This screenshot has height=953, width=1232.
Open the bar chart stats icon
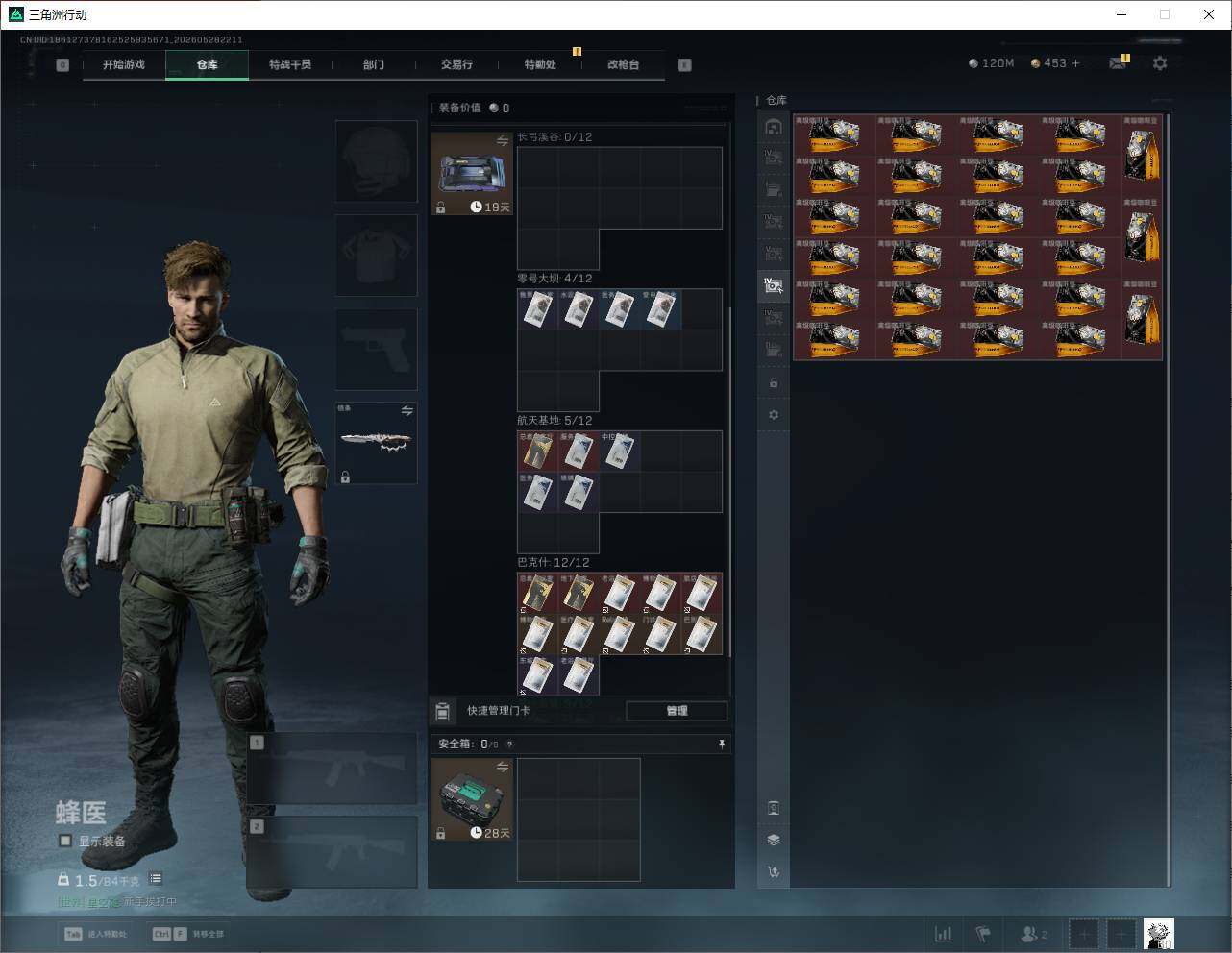pos(944,933)
